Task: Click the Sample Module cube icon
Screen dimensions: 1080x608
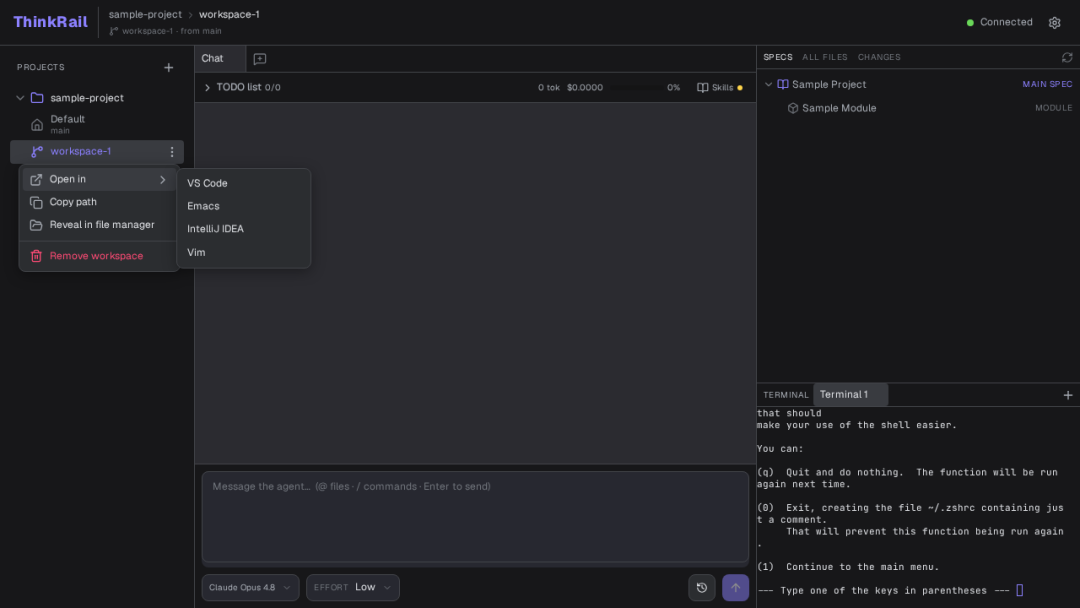Action: (793, 108)
